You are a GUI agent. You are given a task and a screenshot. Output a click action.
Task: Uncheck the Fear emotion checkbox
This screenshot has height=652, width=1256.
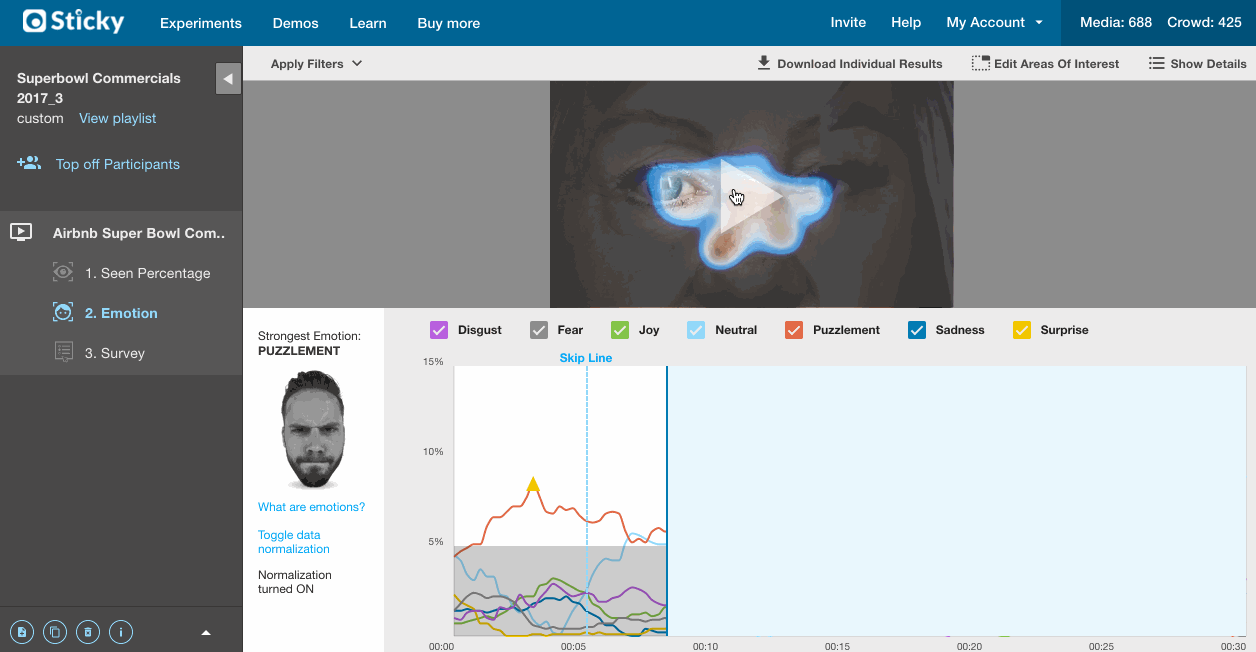tap(538, 330)
